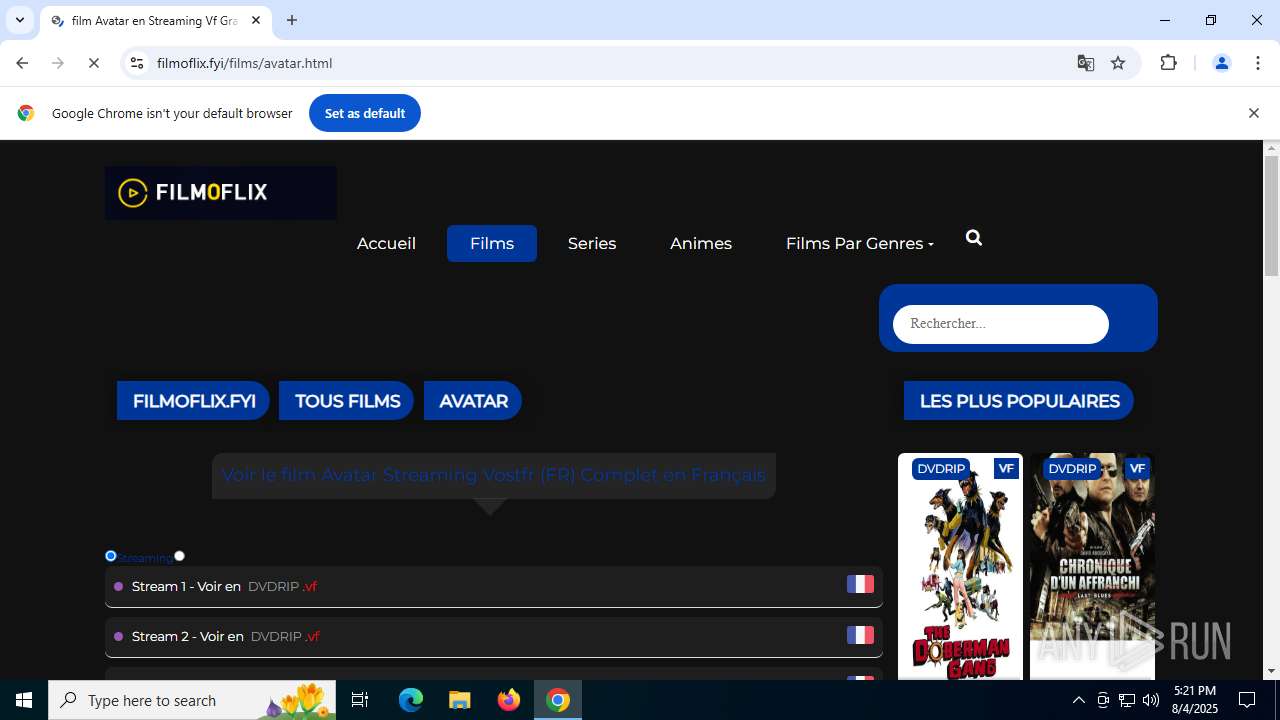Expand the Films Par Genres dropdown
Screen dimensions: 1280x720
[x=860, y=243]
